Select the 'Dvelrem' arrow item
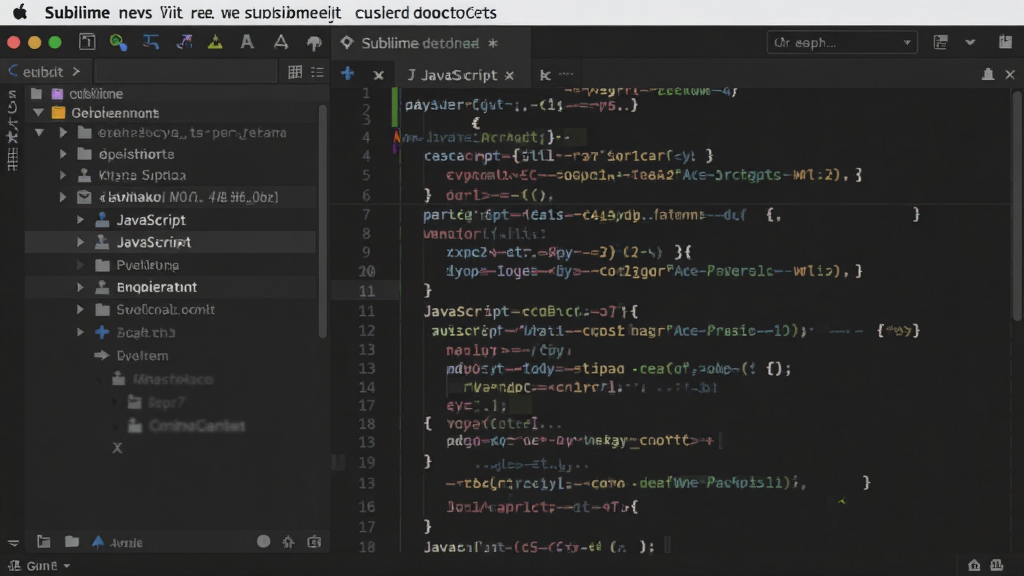Image resolution: width=1024 pixels, height=576 pixels. click(x=142, y=356)
